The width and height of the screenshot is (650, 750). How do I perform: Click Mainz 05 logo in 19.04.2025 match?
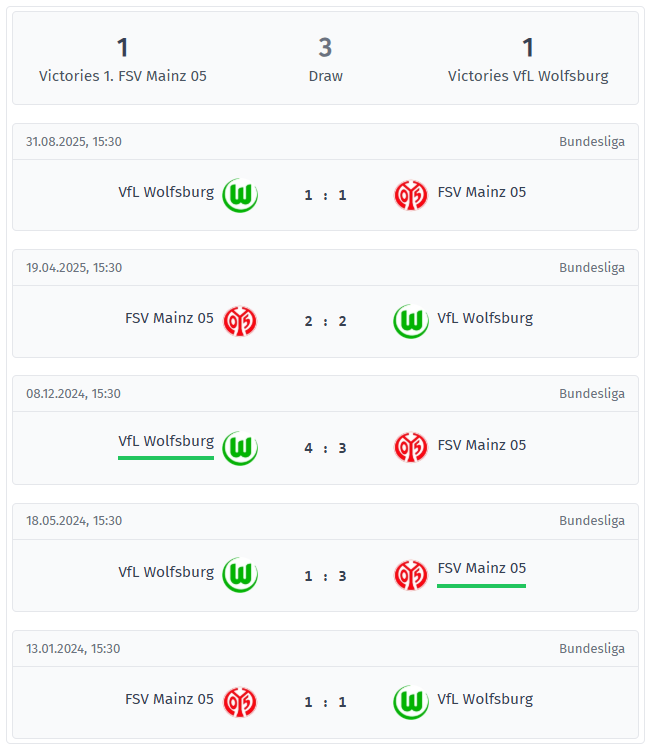(x=240, y=321)
